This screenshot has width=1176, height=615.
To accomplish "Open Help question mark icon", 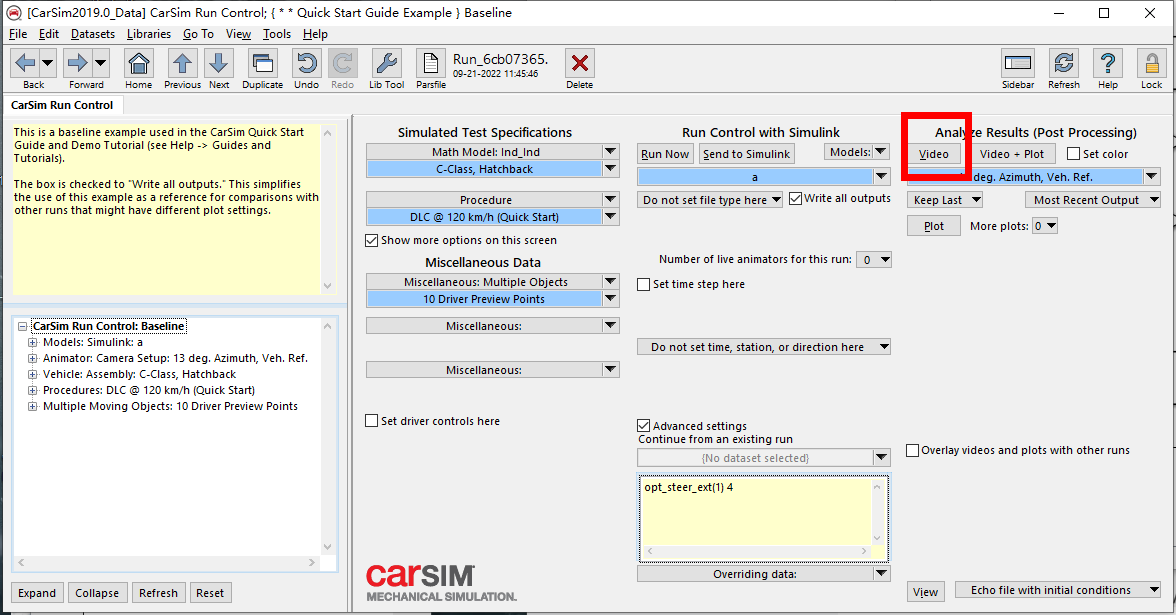I will click(1108, 63).
